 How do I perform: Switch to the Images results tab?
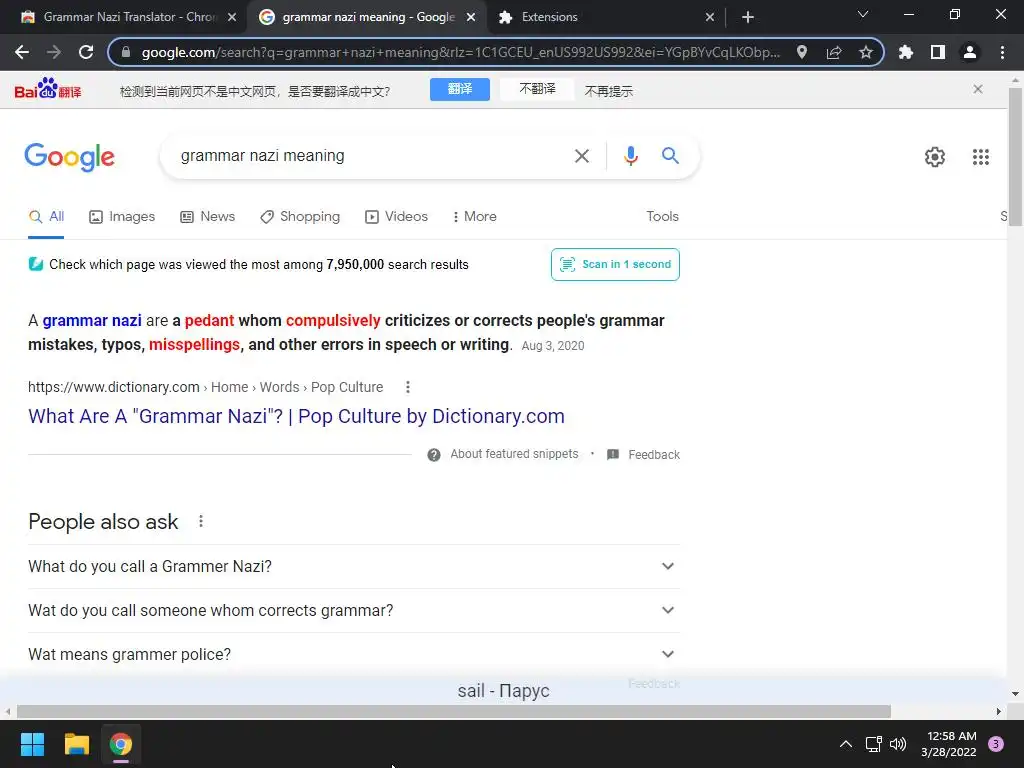122,217
